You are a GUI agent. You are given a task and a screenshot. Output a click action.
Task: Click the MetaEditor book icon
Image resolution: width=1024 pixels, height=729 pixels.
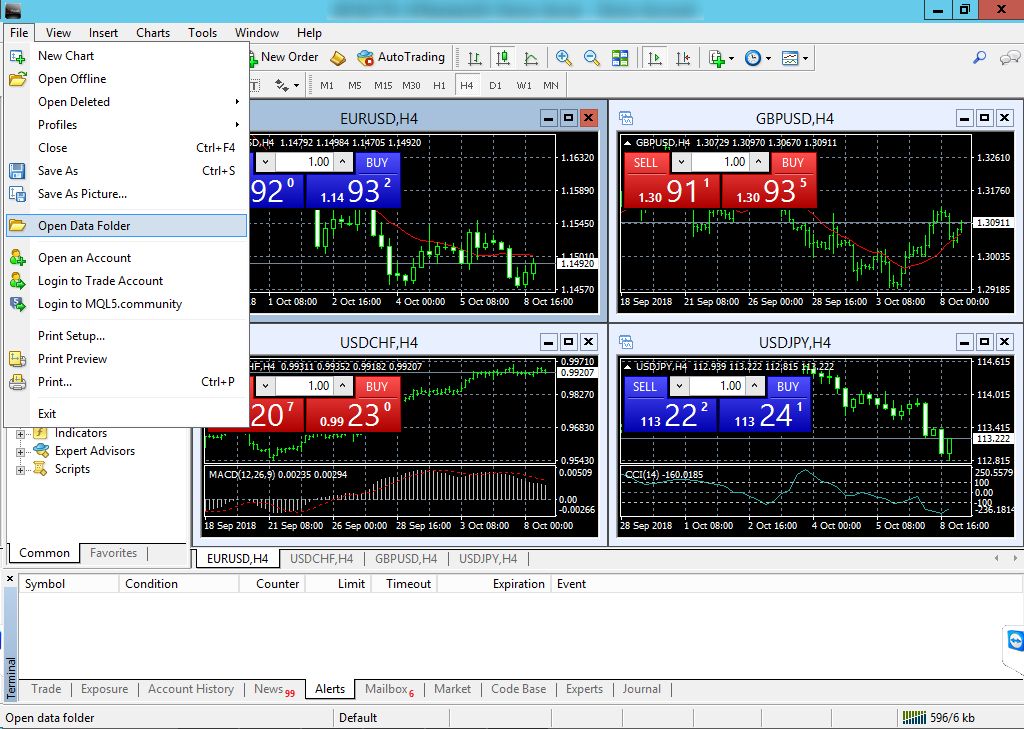click(338, 58)
